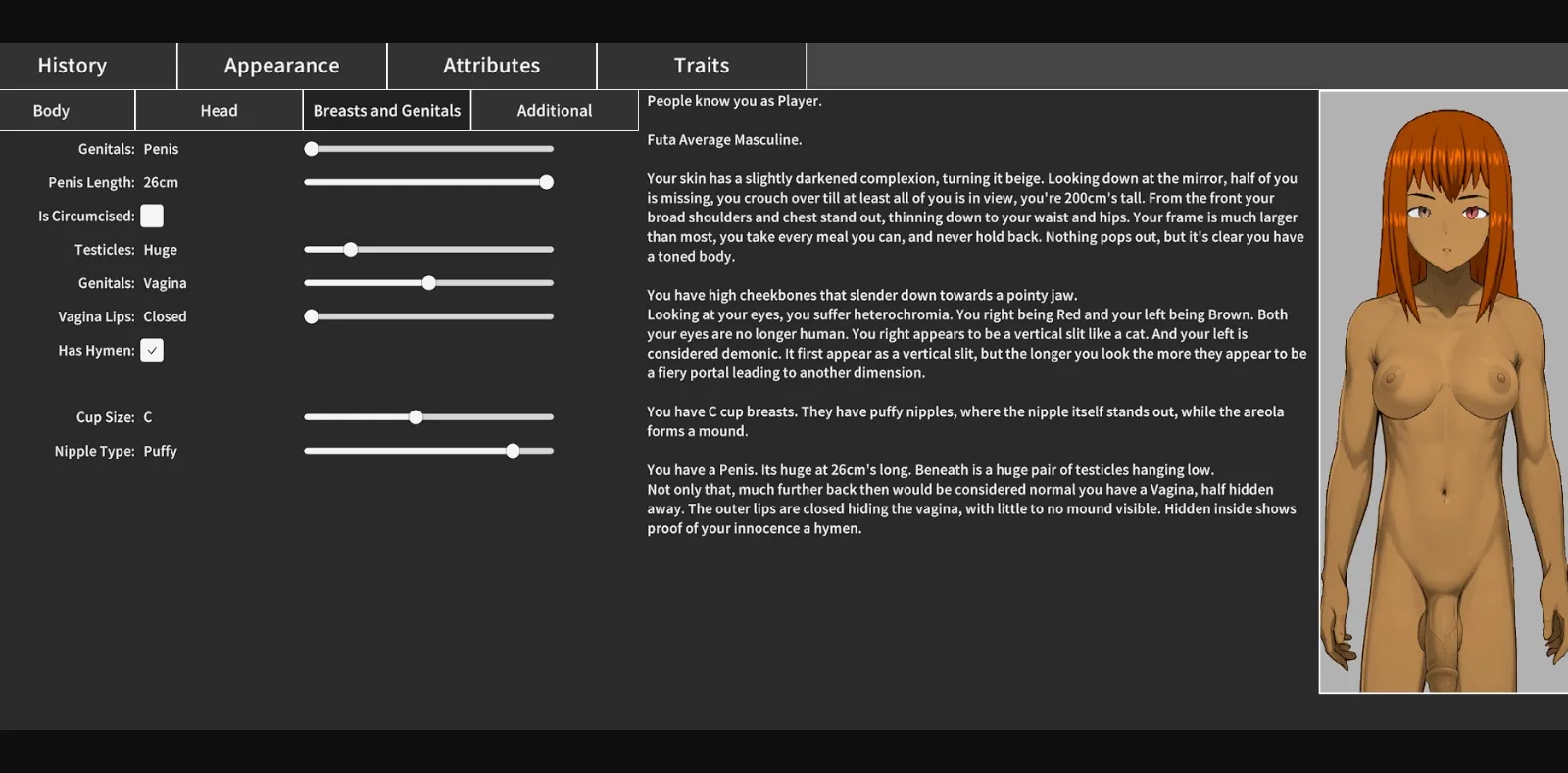1568x773 pixels.
Task: Click the Genitals Penis slider handle
Action: click(x=312, y=149)
